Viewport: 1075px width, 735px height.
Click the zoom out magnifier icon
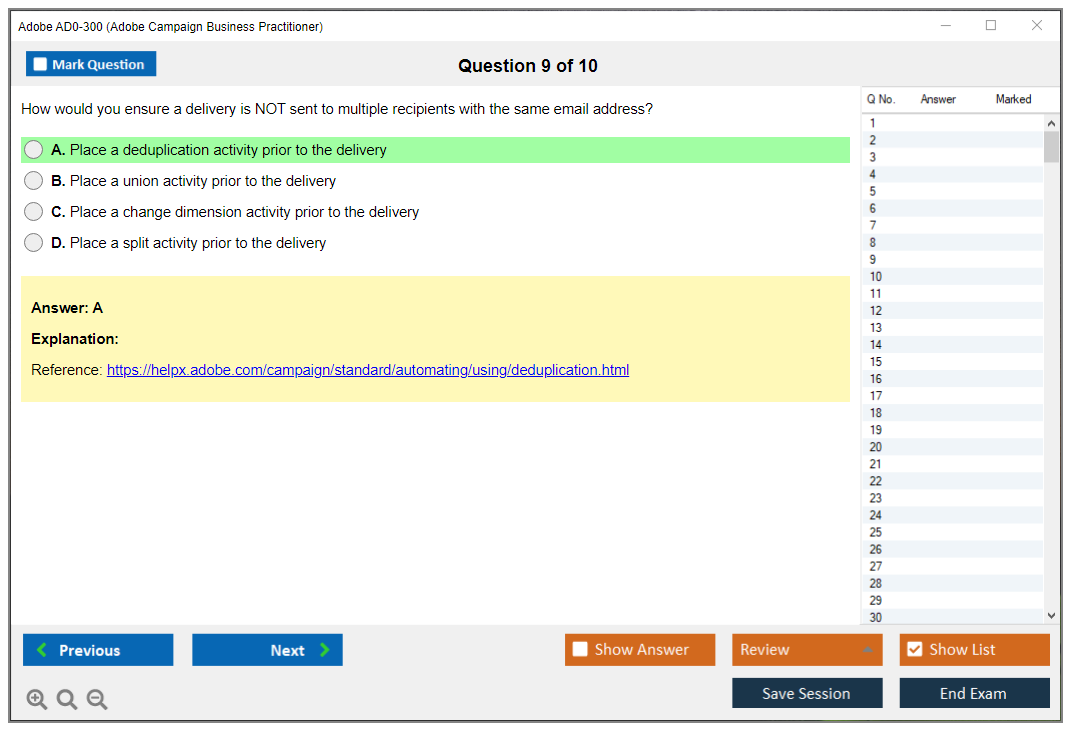click(97, 700)
